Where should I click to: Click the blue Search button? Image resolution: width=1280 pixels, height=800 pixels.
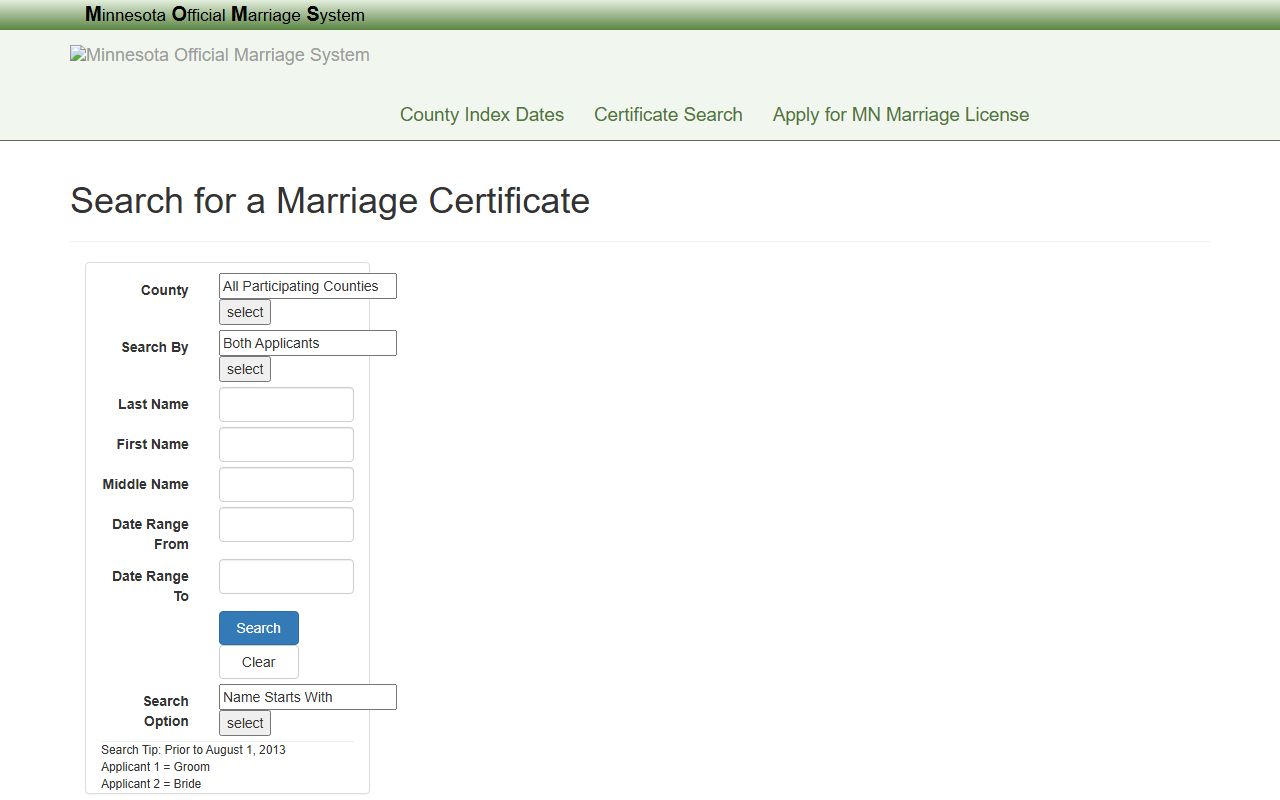pyautogui.click(x=259, y=628)
